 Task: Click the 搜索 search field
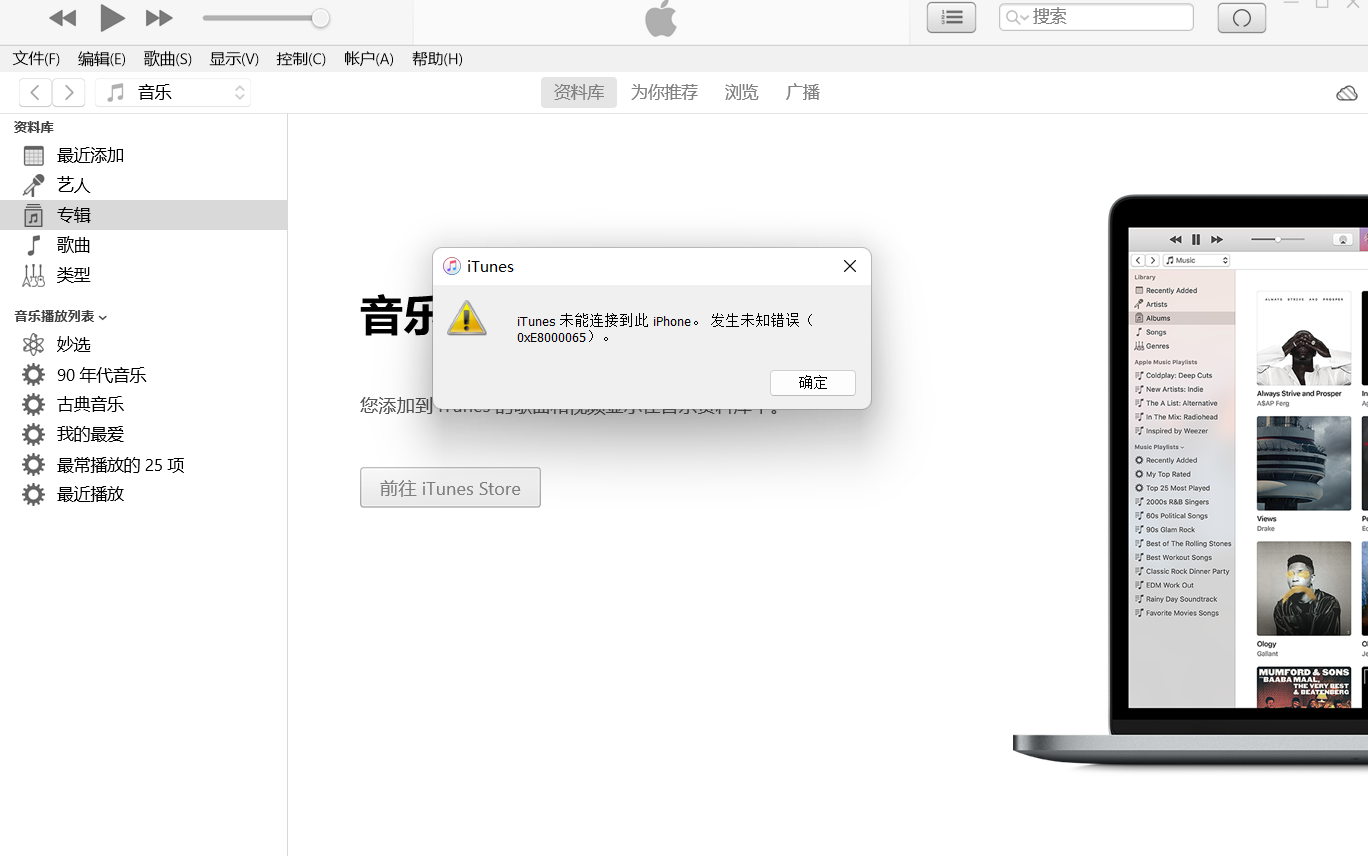click(x=1096, y=17)
